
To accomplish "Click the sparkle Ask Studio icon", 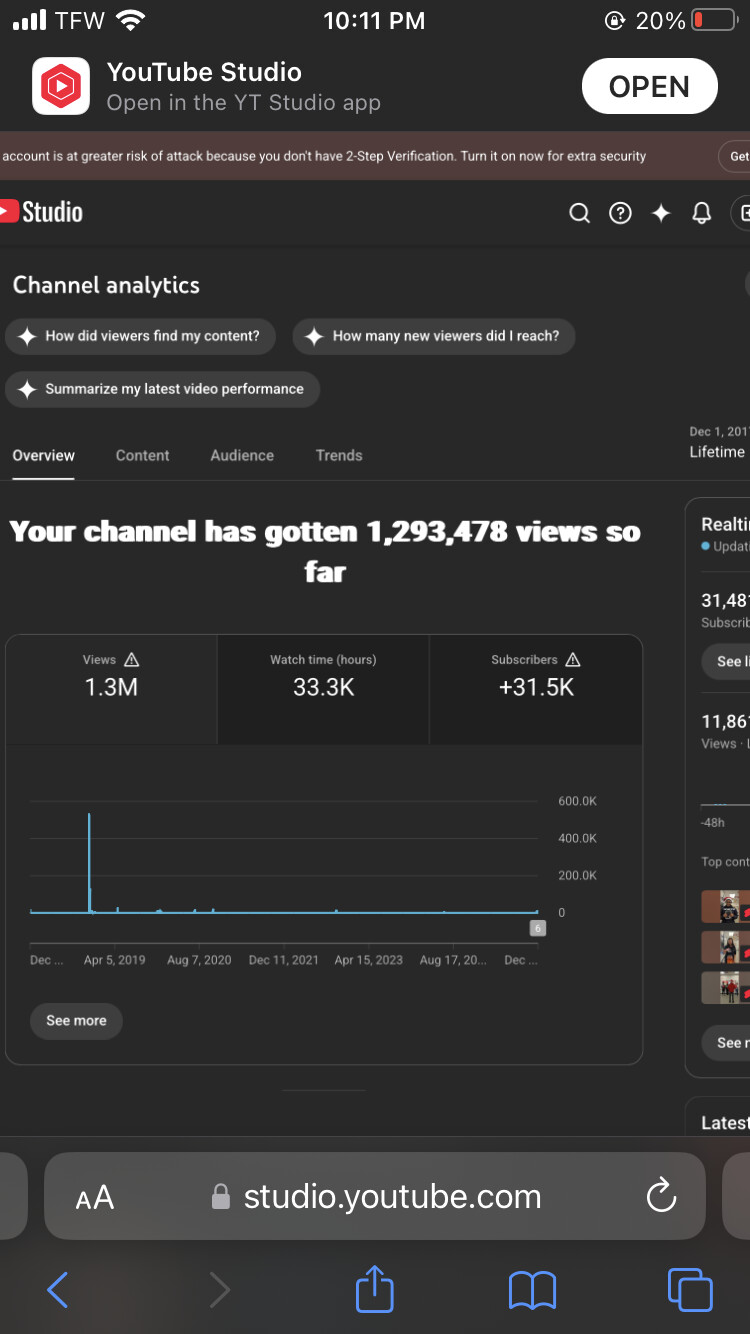I will click(661, 213).
